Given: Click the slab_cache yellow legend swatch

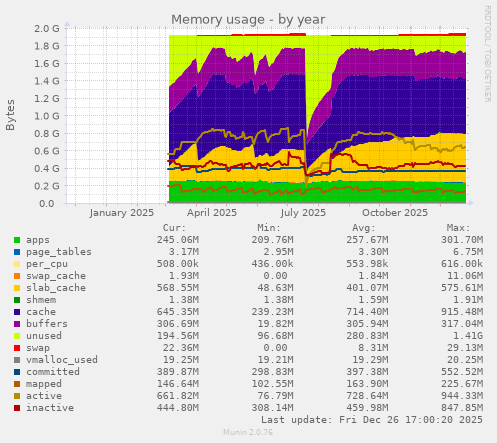Looking at the screenshot, I should (x=17, y=288).
